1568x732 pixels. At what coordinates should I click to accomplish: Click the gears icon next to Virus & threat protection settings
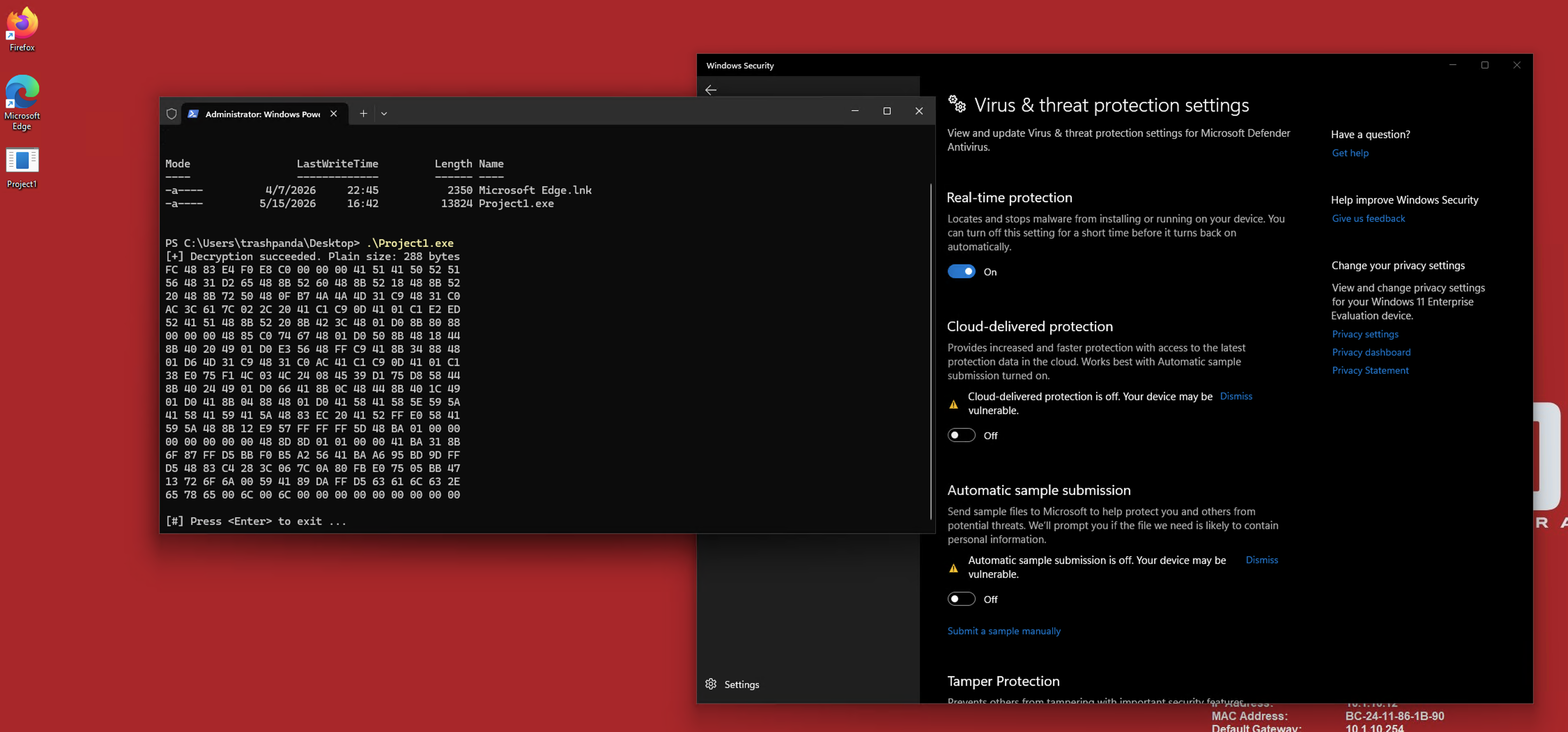tap(957, 104)
